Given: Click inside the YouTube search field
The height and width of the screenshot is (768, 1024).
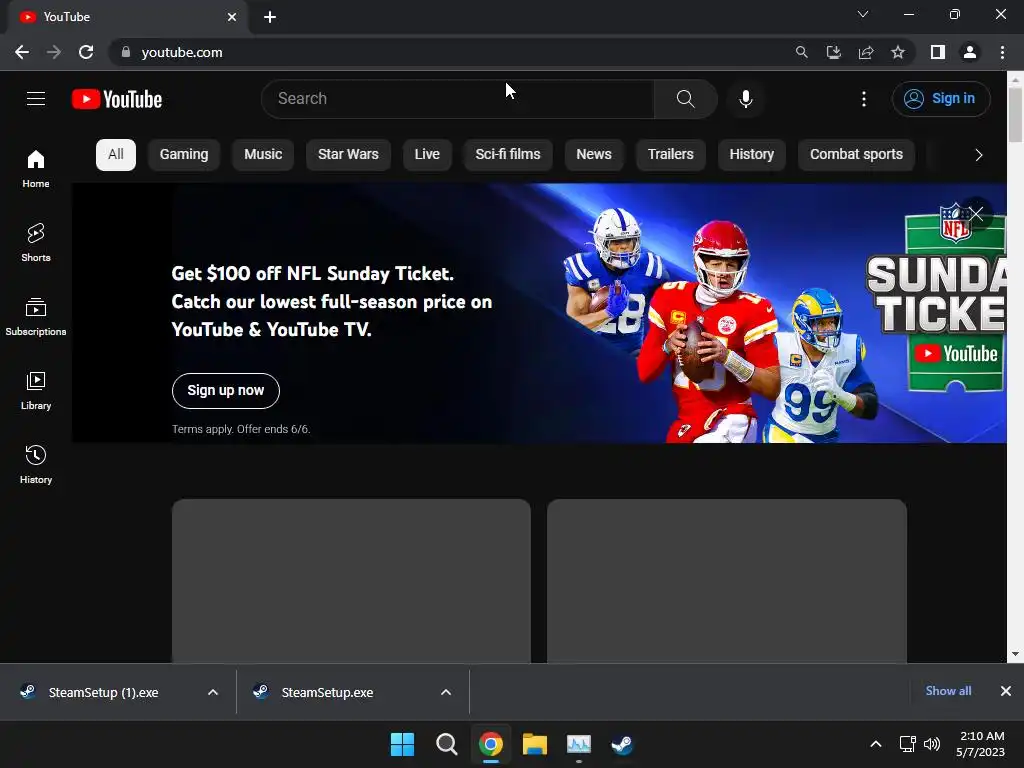Looking at the screenshot, I should click(x=457, y=99).
